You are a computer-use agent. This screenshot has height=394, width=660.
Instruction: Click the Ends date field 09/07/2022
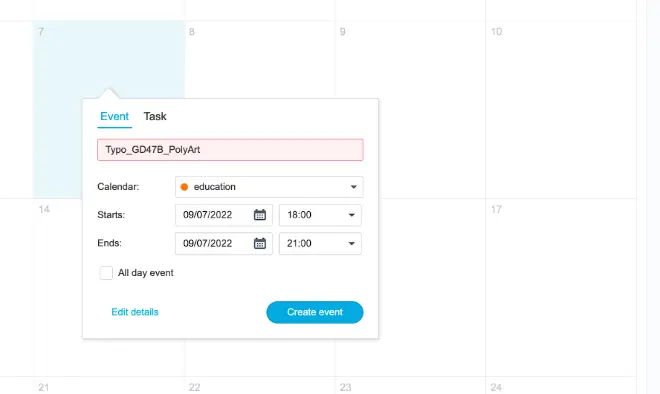click(224, 243)
